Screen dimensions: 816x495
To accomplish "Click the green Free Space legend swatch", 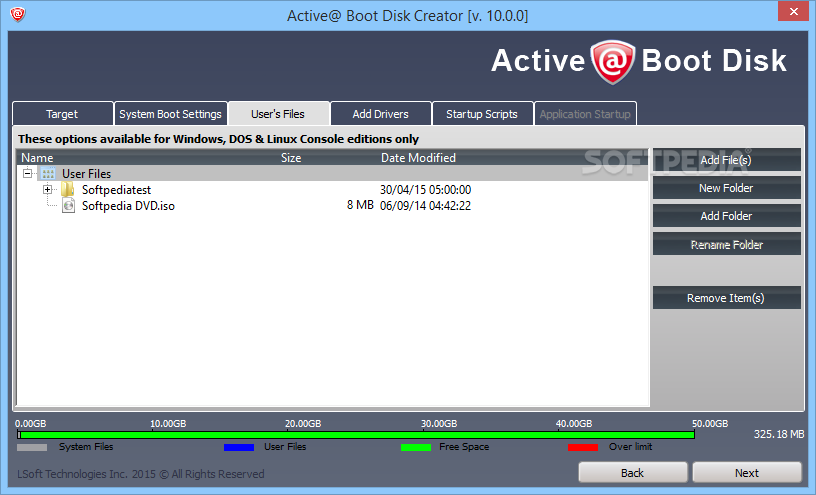I will [416, 447].
